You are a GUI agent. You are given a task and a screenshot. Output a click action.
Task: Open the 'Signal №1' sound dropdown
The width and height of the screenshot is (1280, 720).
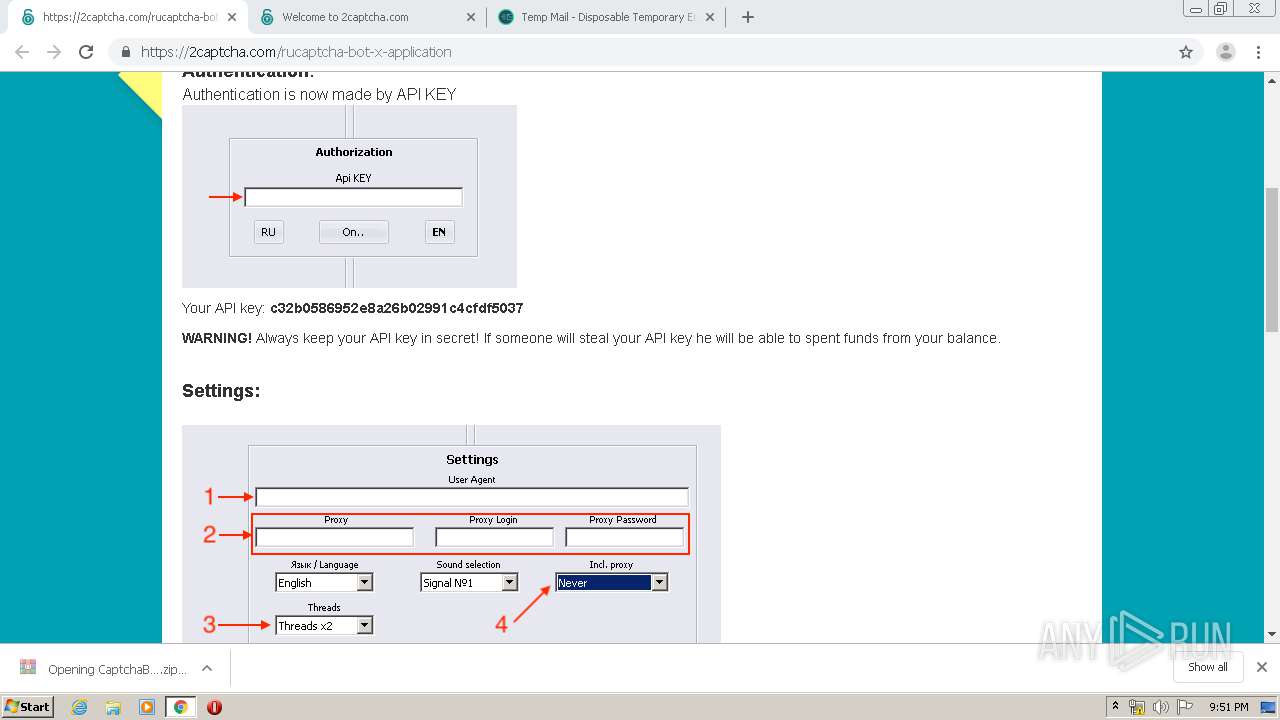(x=469, y=582)
